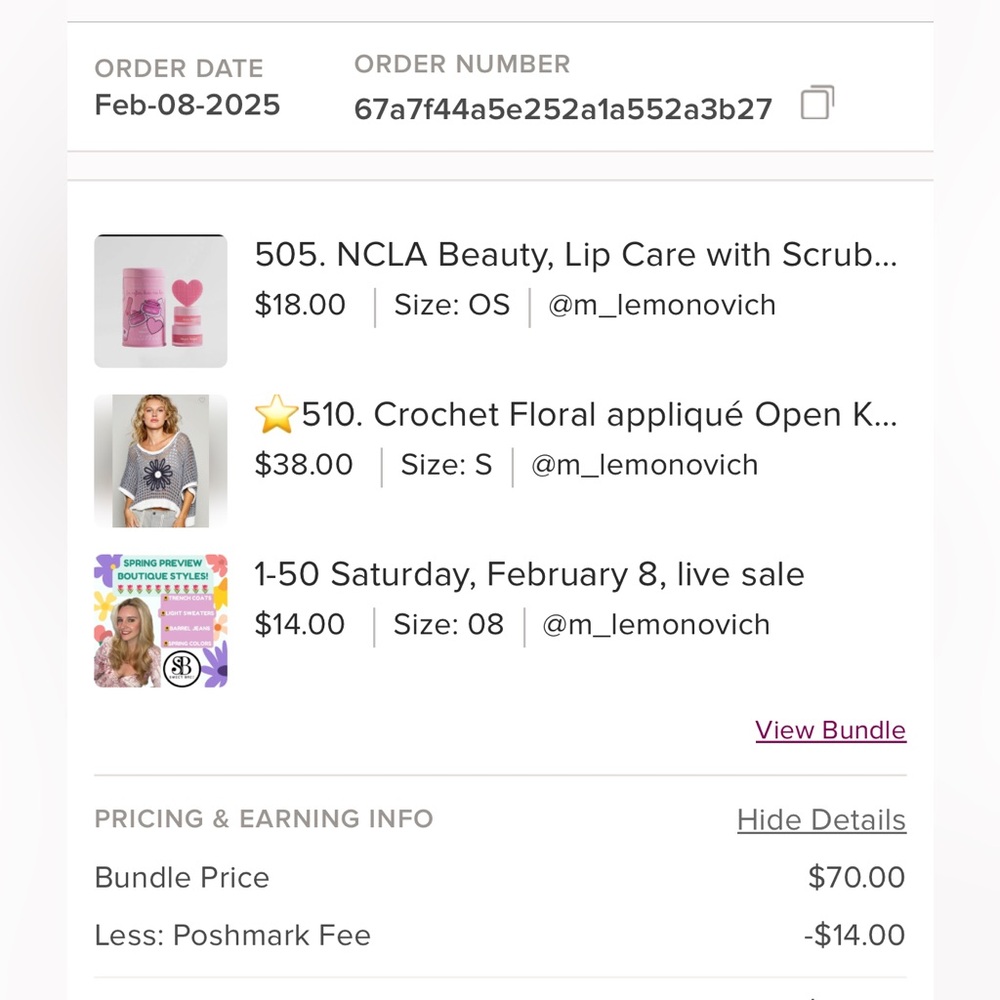Select the order number text

pyautogui.click(x=562, y=108)
